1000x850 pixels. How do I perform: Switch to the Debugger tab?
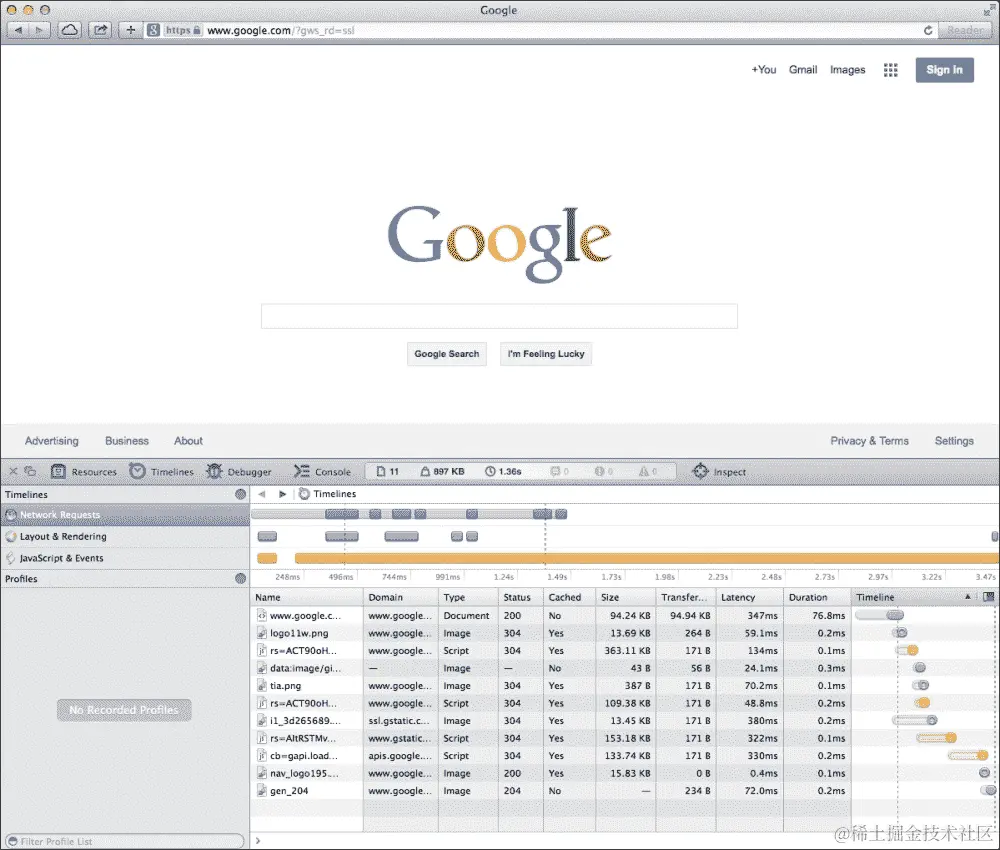coord(239,472)
